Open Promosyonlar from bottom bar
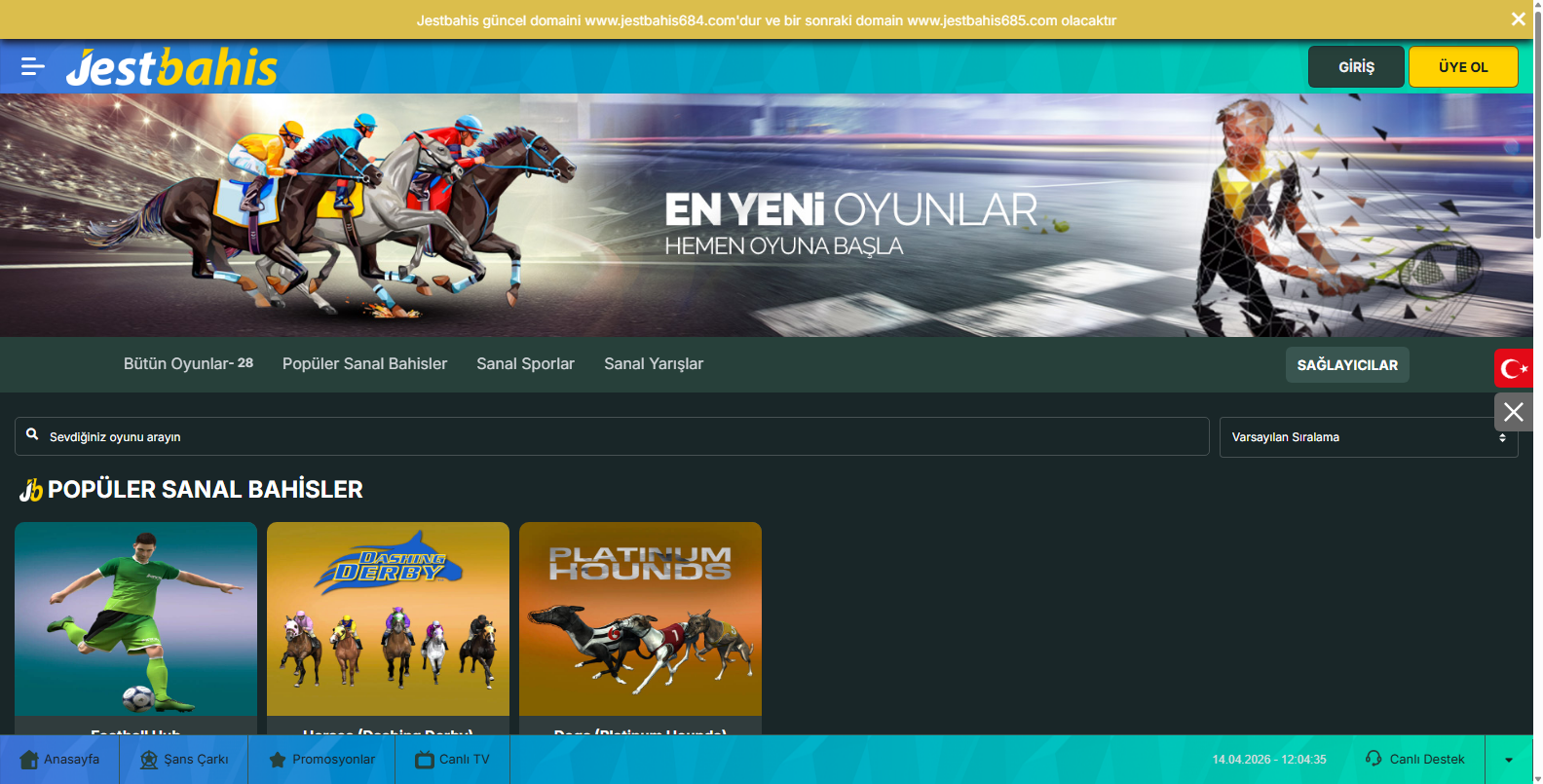 click(321, 760)
